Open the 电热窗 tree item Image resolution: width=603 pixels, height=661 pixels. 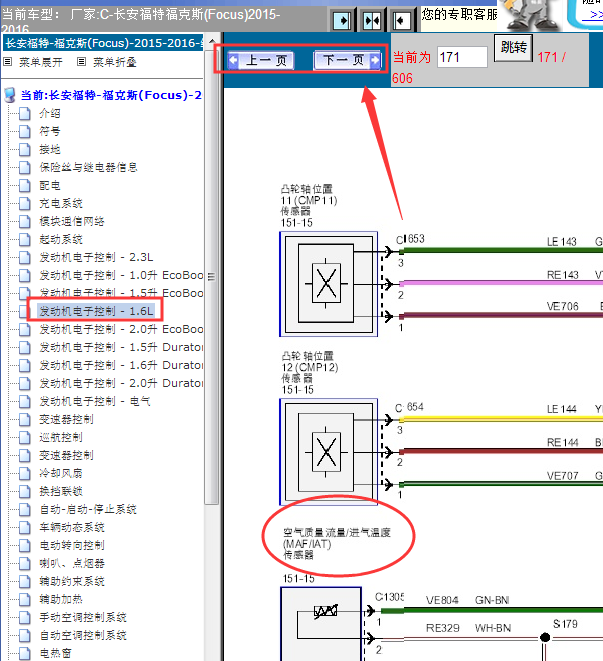click(x=55, y=653)
